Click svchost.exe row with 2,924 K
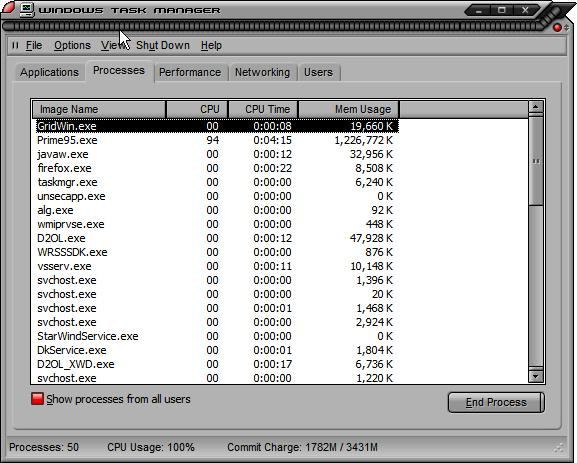The image size is (577, 463). coord(217,322)
